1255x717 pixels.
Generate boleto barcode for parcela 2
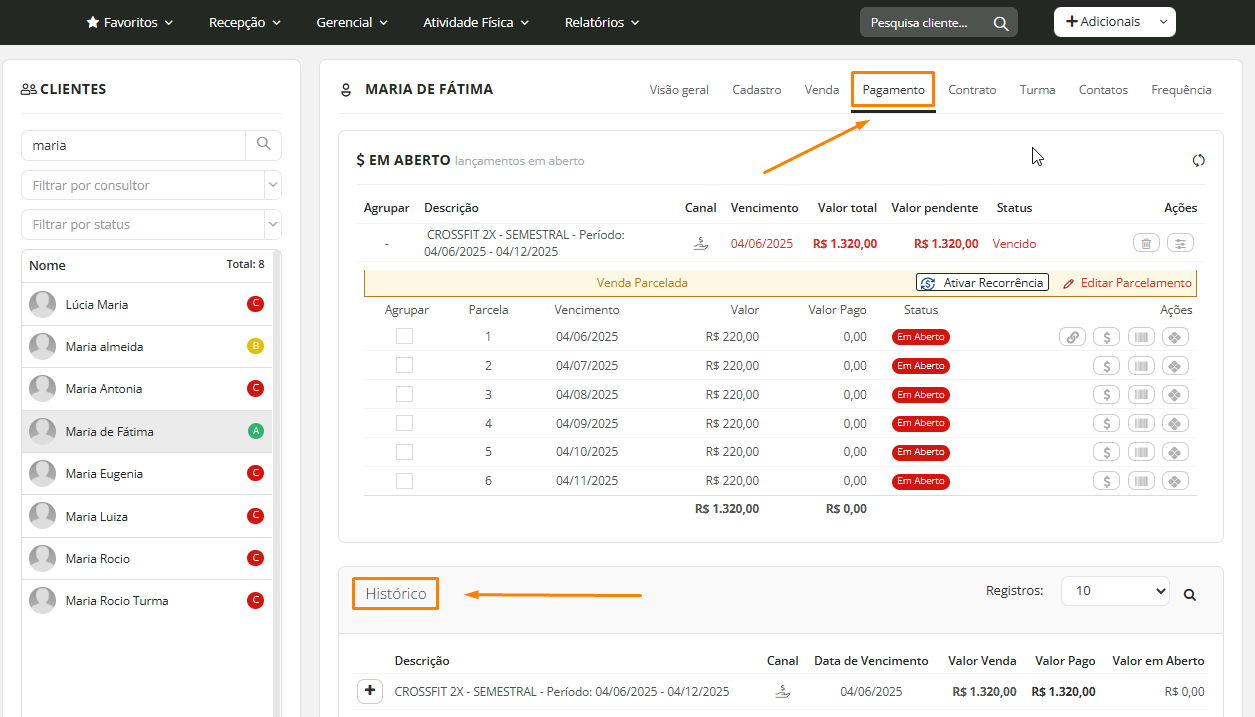coord(1141,366)
